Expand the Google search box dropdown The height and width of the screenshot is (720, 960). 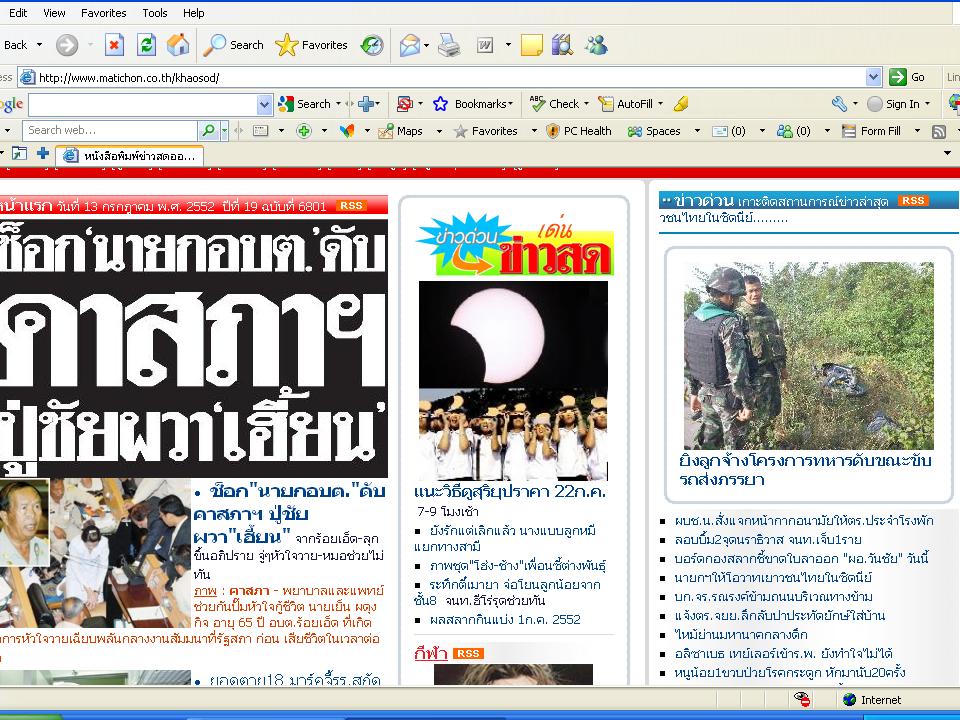(x=264, y=104)
